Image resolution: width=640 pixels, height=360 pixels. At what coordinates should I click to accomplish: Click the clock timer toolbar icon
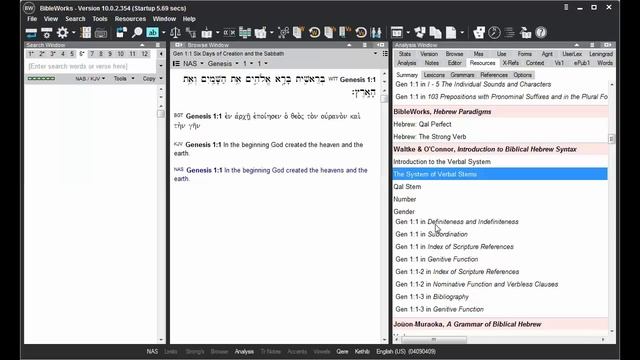(494, 32)
